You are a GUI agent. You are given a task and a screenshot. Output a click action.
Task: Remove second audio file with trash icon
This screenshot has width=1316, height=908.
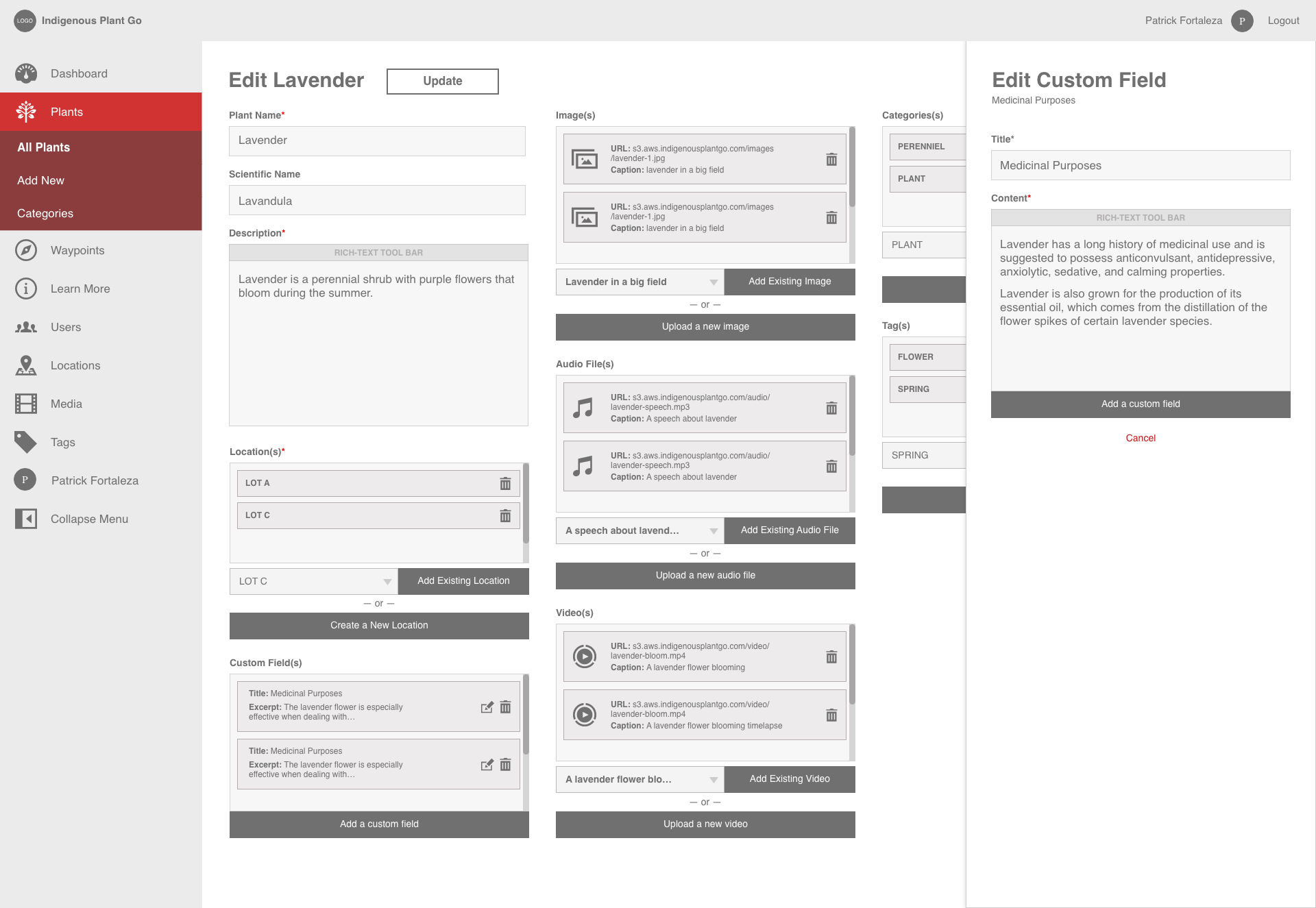point(831,466)
